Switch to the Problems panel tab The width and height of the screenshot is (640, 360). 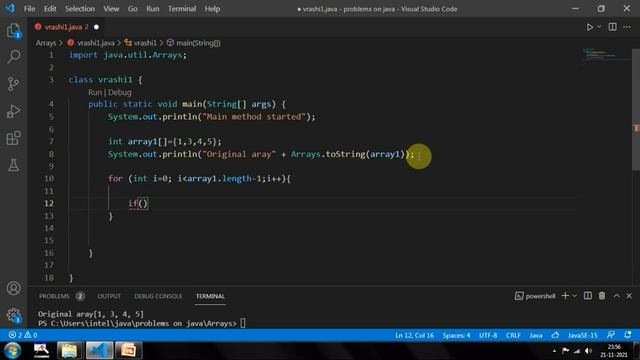[54, 296]
